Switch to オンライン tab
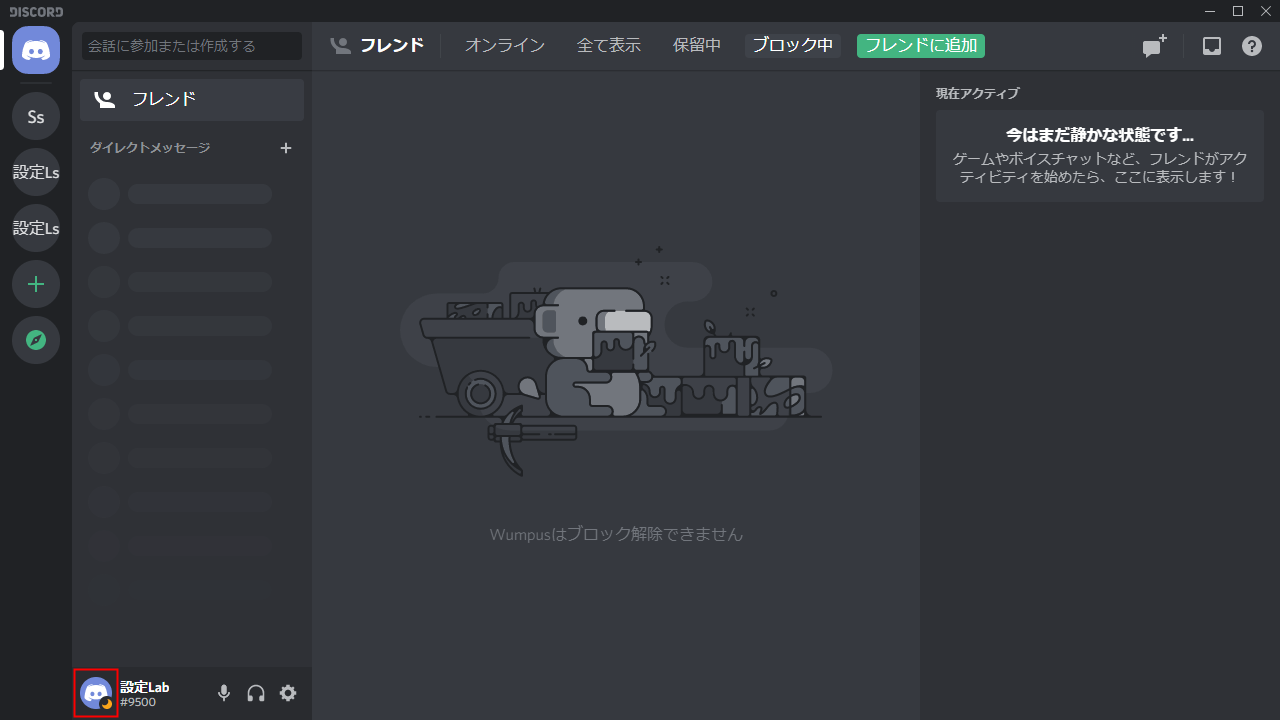This screenshot has height=720, width=1280. 505,46
